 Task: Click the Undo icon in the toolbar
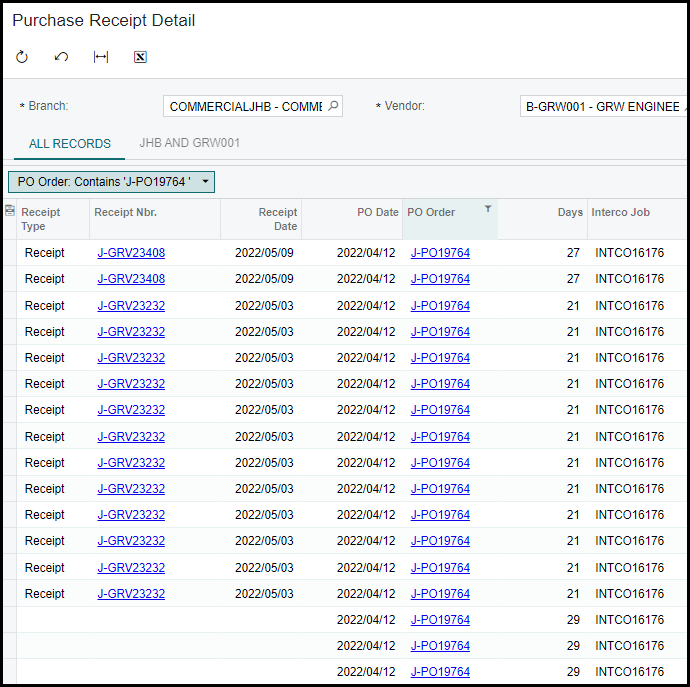pos(61,57)
